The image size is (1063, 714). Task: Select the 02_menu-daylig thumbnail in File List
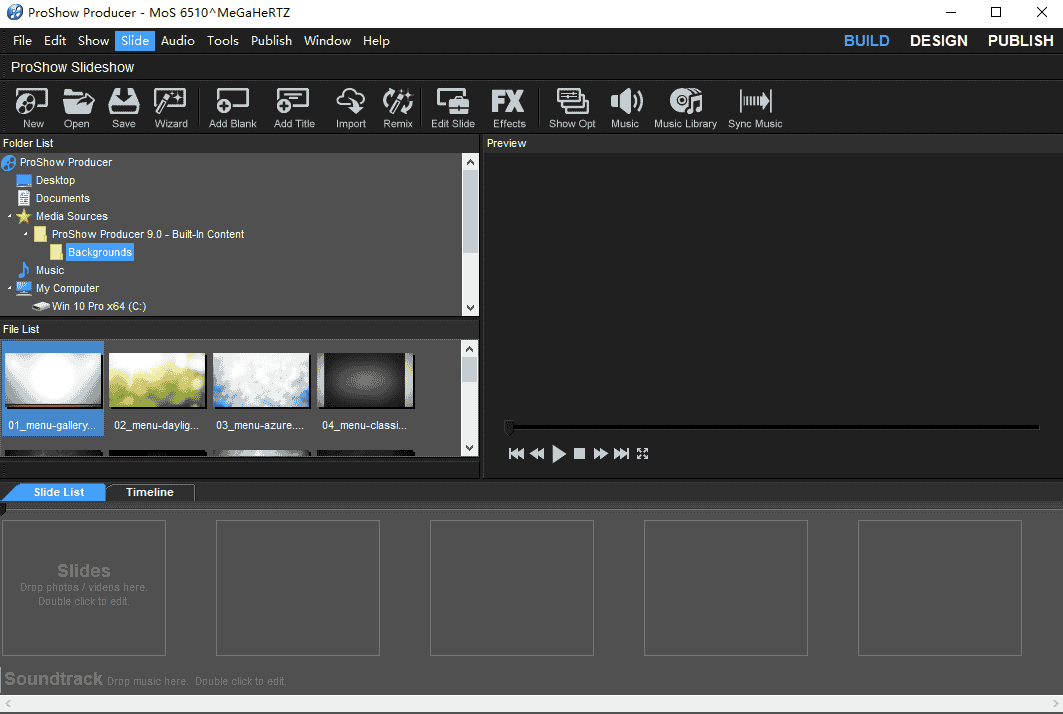tap(157, 380)
